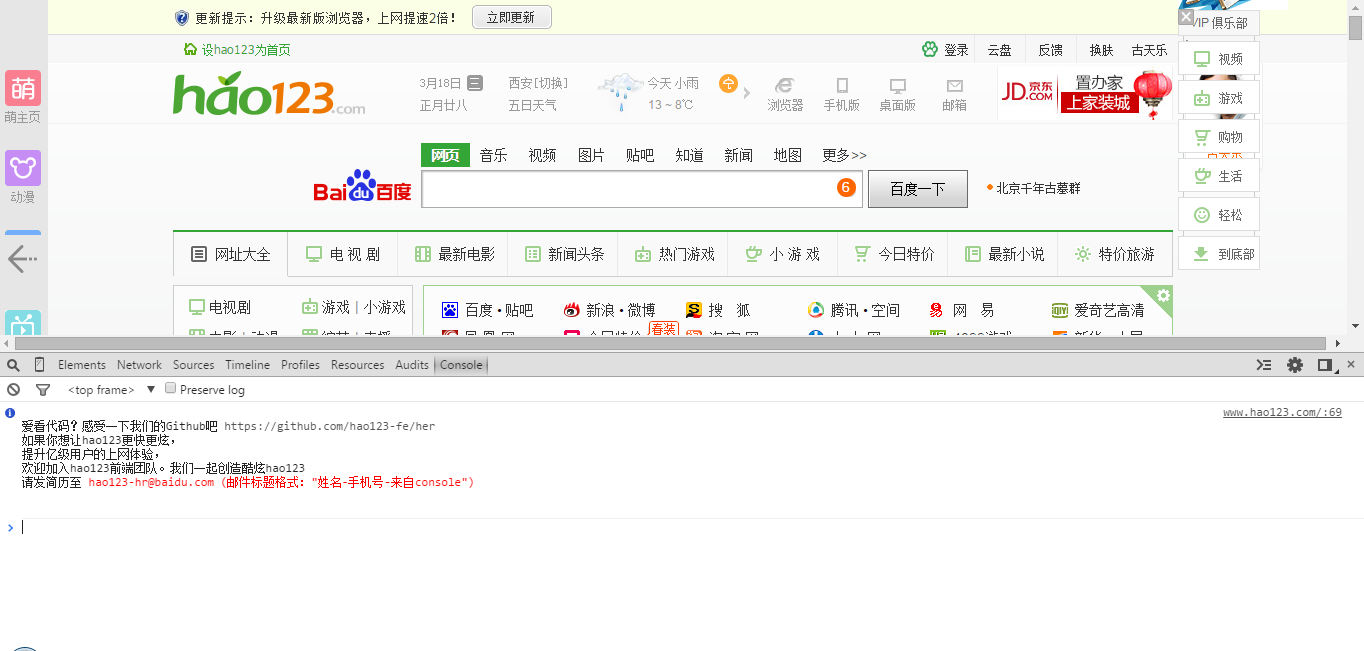Jump to bottom with 到底部 button
The width and height of the screenshot is (1364, 651).
(1218, 254)
